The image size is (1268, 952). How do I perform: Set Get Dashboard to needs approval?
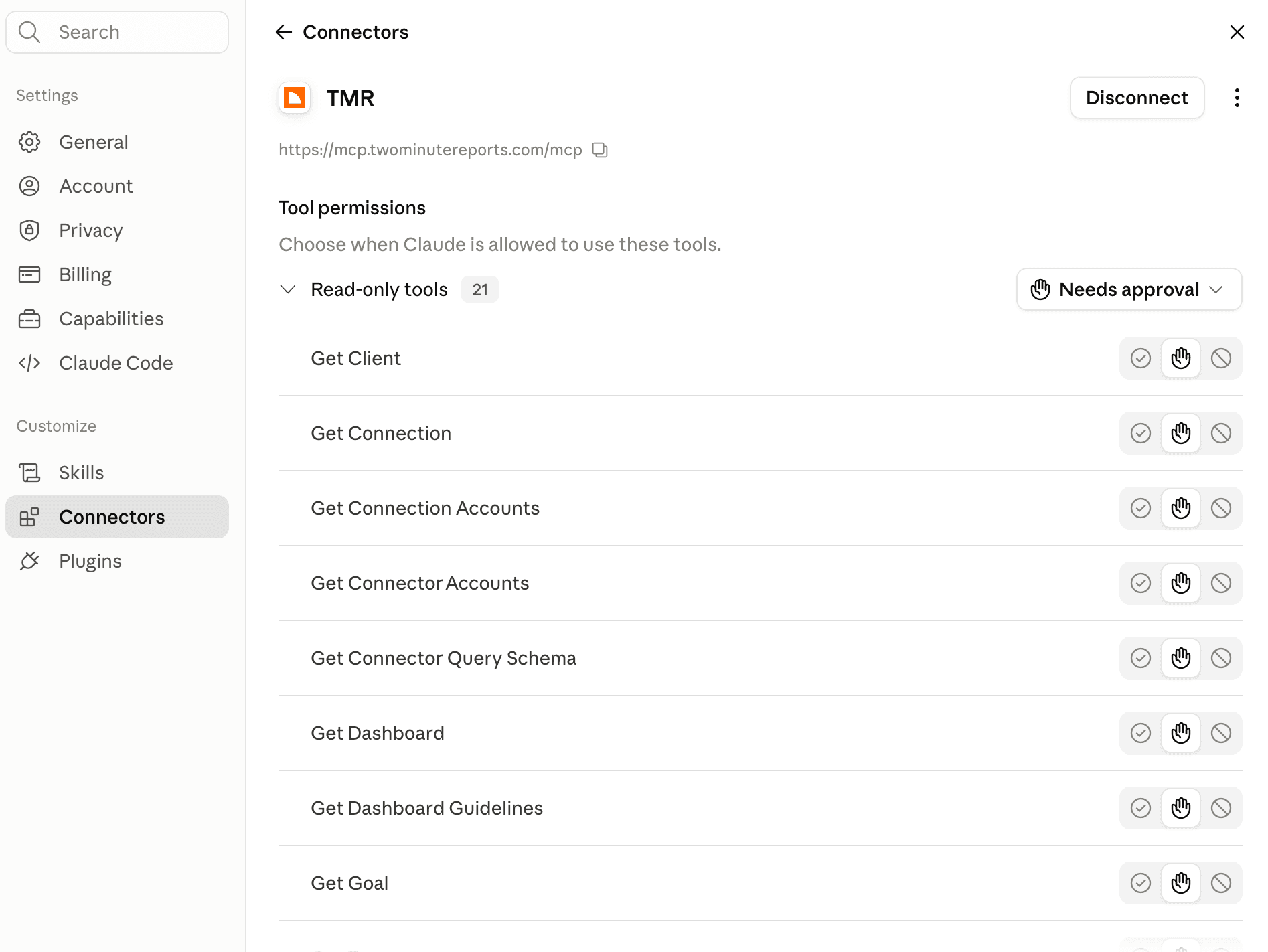(x=1180, y=733)
